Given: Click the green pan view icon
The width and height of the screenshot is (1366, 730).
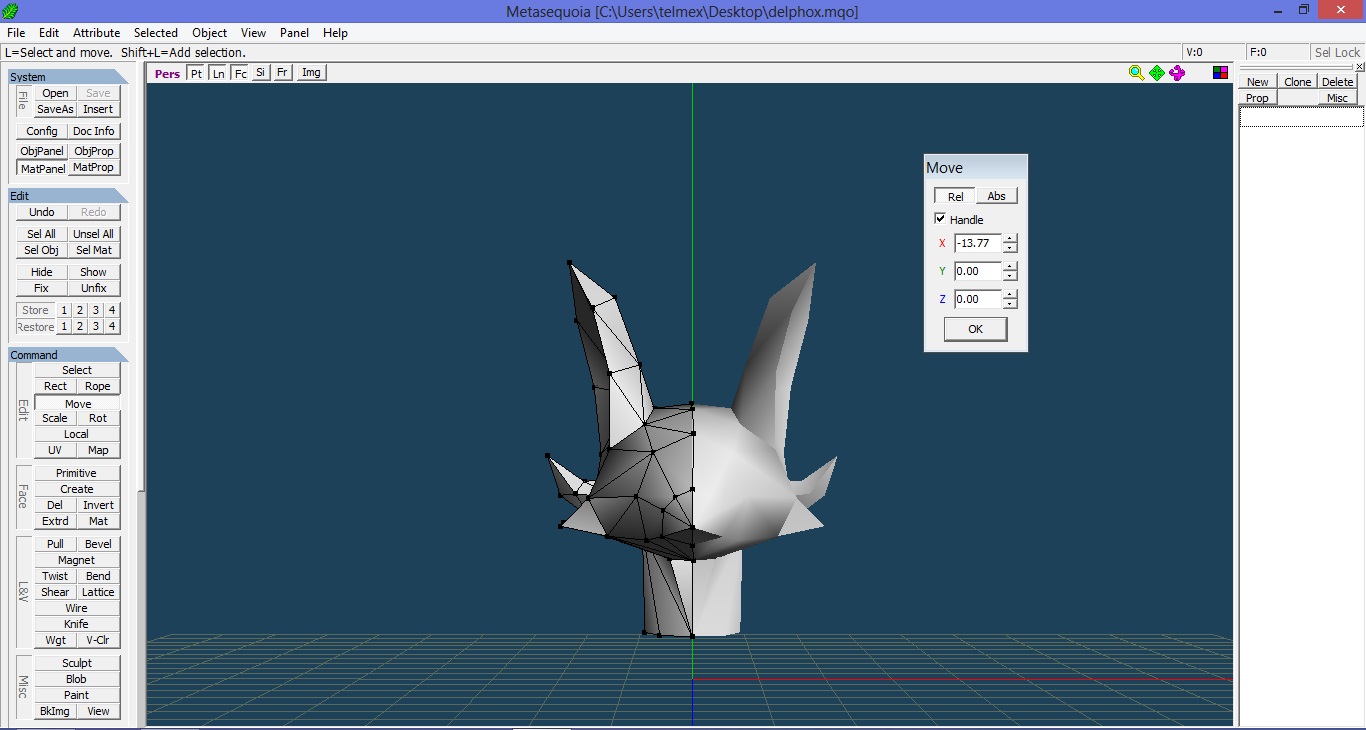Looking at the screenshot, I should (1157, 72).
